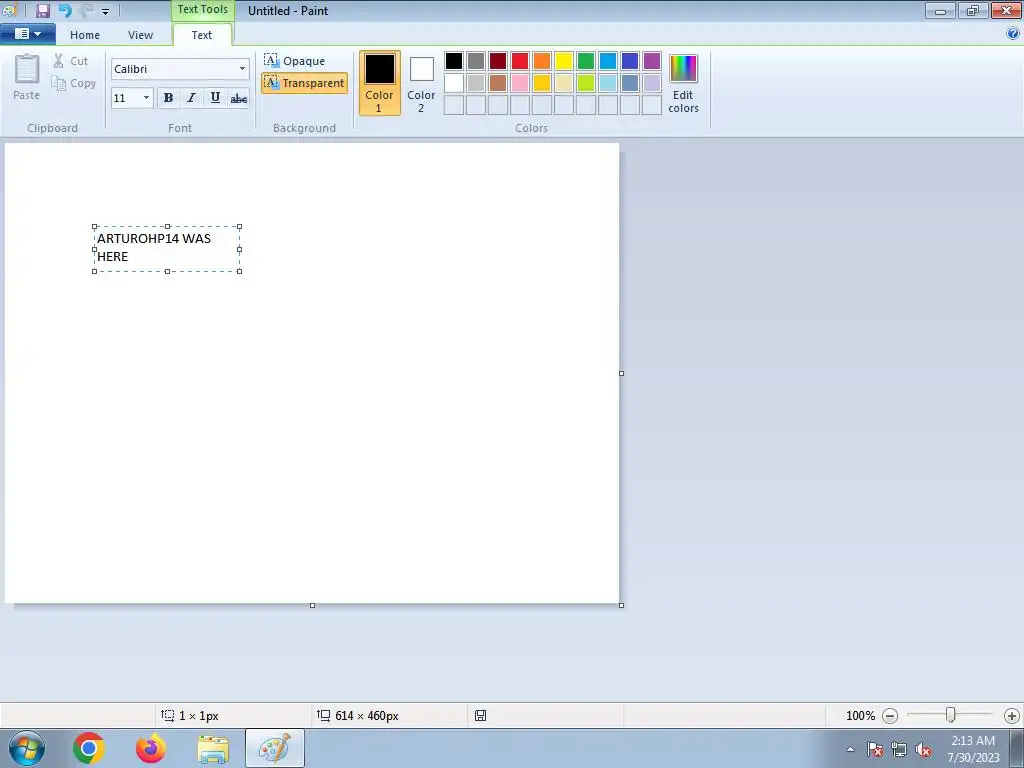Click the Save icon in quick access toolbar

[43, 10]
